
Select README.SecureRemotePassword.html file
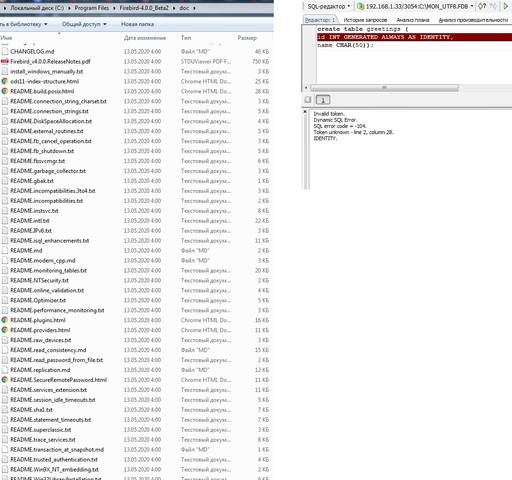58,380
